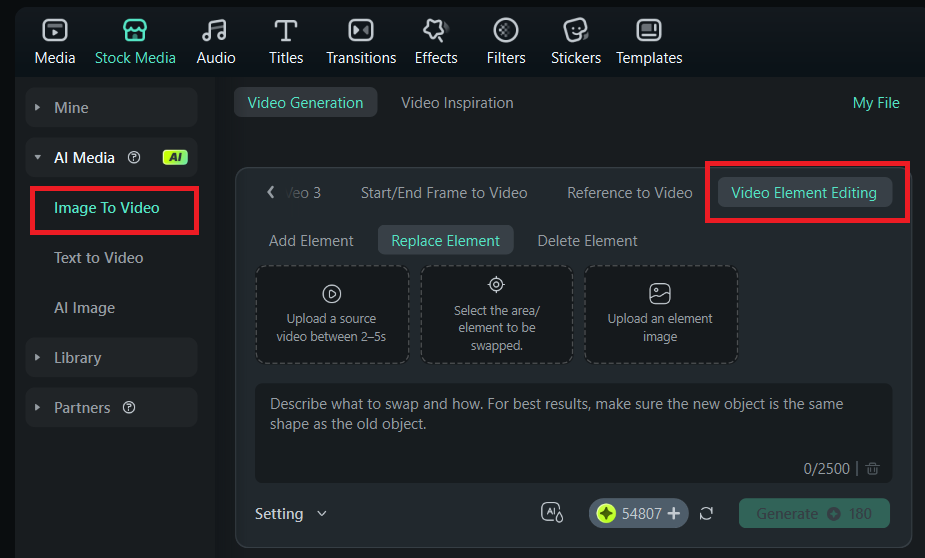925x558 pixels.
Task: Click the Upload a source video box
Action: (x=332, y=314)
